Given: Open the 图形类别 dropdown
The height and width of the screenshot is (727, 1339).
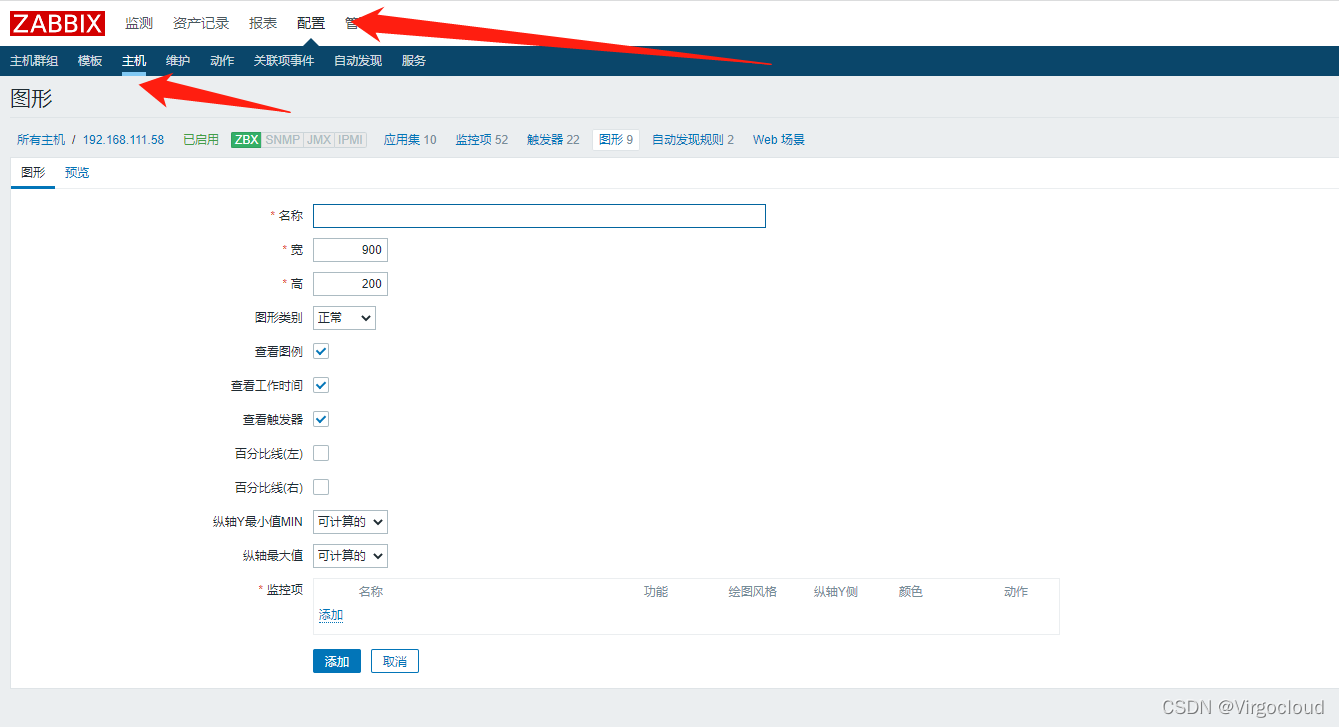Looking at the screenshot, I should (x=344, y=317).
